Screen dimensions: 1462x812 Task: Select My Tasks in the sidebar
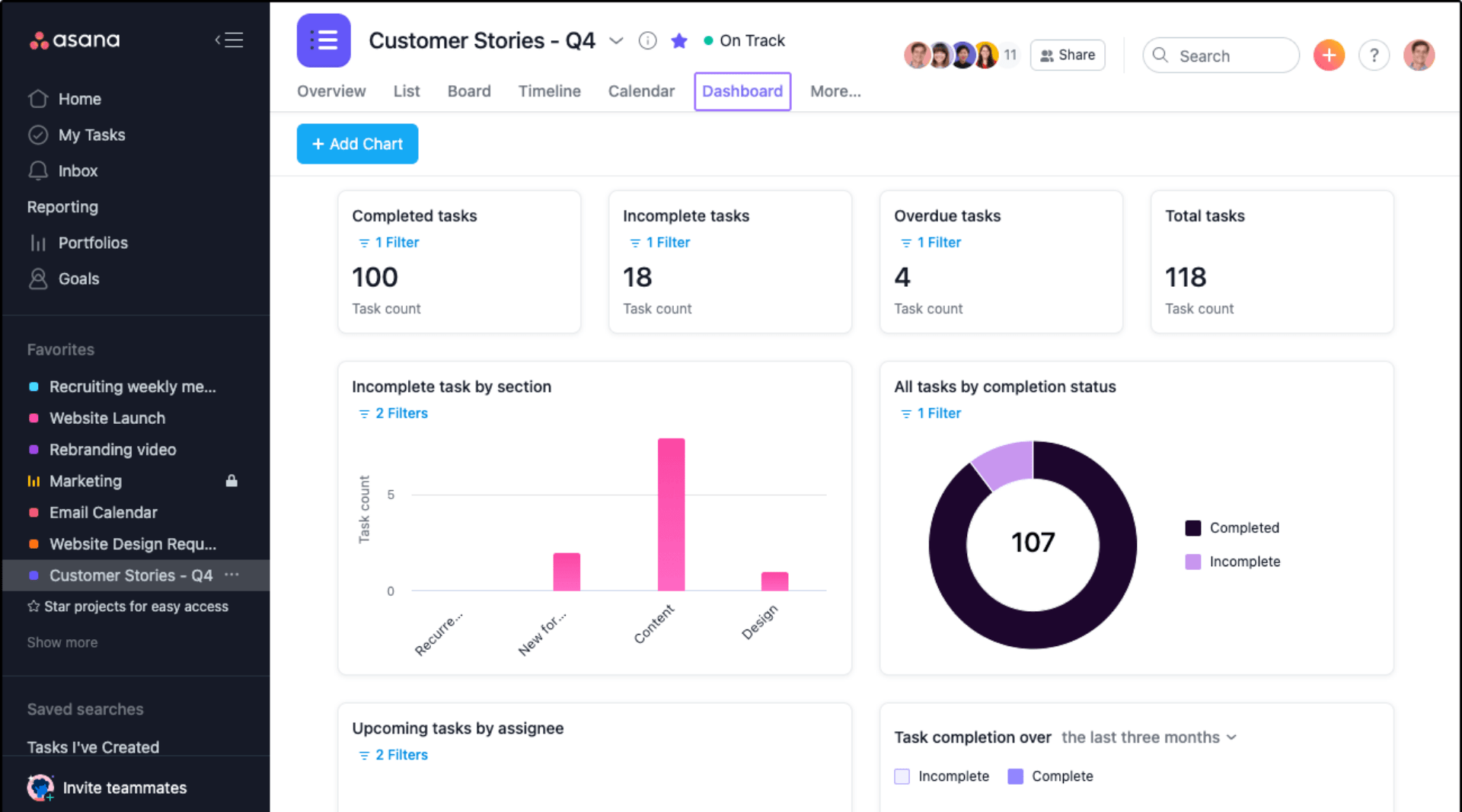coord(91,135)
